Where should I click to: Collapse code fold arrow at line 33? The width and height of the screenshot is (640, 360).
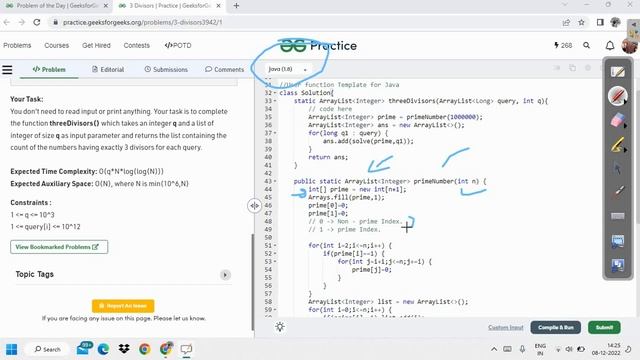(x=275, y=101)
